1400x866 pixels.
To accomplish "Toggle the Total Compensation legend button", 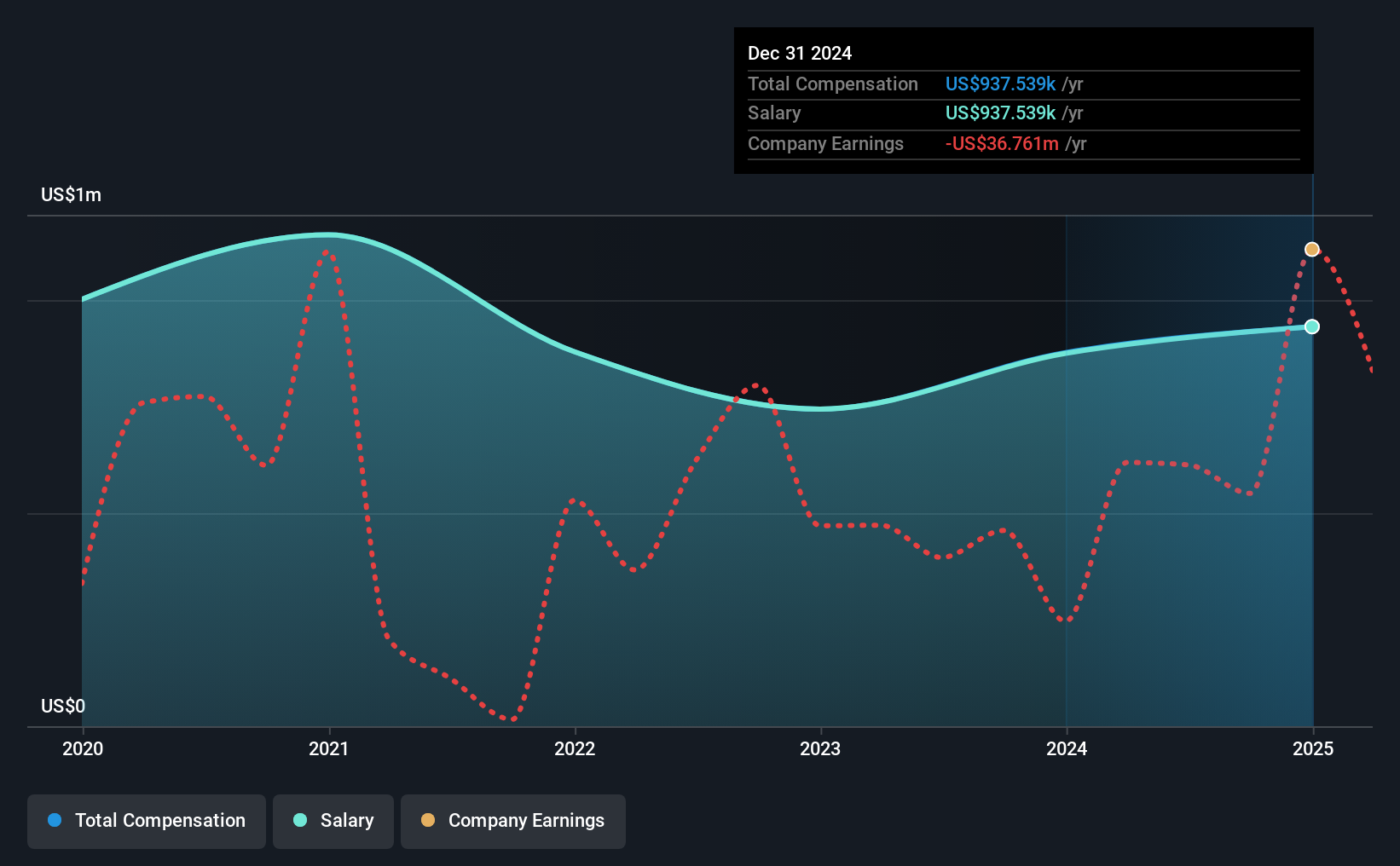I will coord(147,821).
